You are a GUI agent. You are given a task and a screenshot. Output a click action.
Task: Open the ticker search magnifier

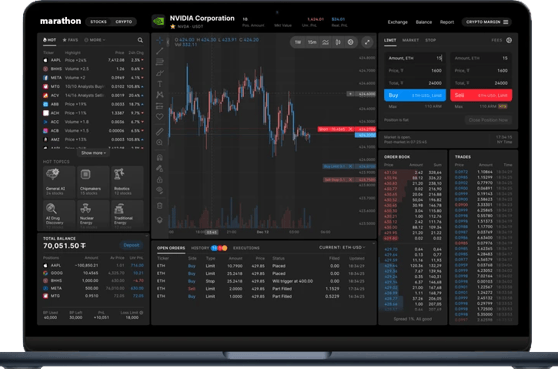tap(140, 40)
